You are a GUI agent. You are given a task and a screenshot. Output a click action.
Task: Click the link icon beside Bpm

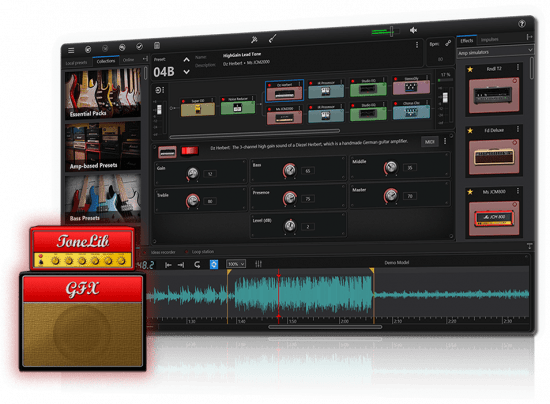coord(448,43)
